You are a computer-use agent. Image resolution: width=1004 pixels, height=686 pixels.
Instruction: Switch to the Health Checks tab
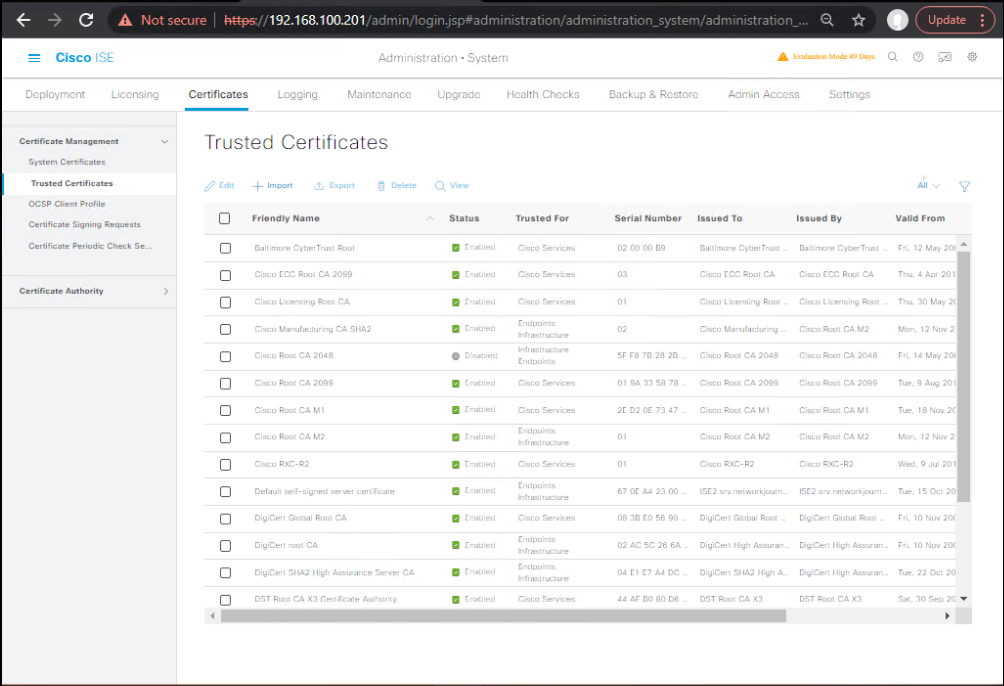coord(543,94)
